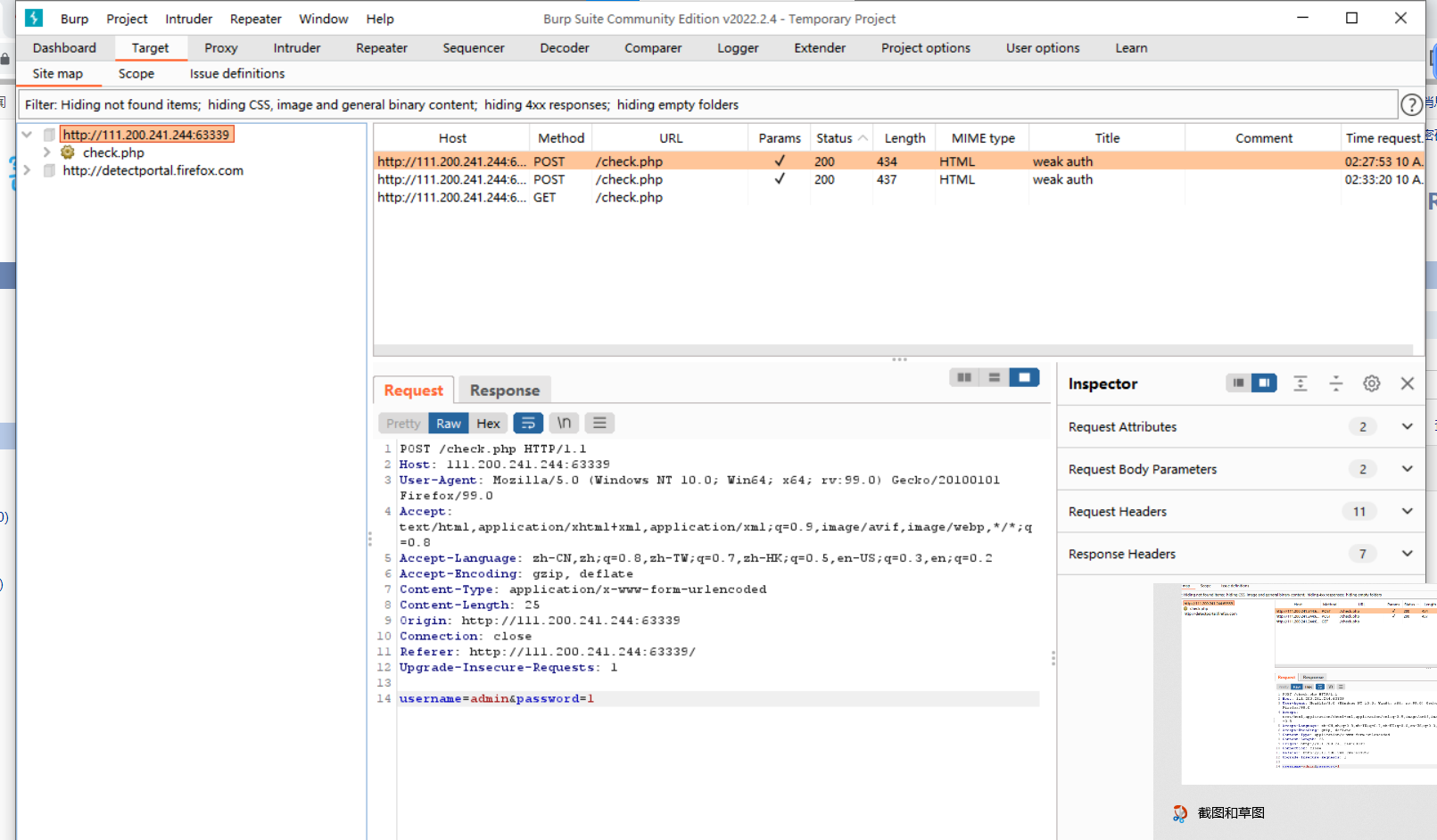Switch request/response to stacked horizontal layout
This screenshot has height=840, width=1437.
pos(994,377)
